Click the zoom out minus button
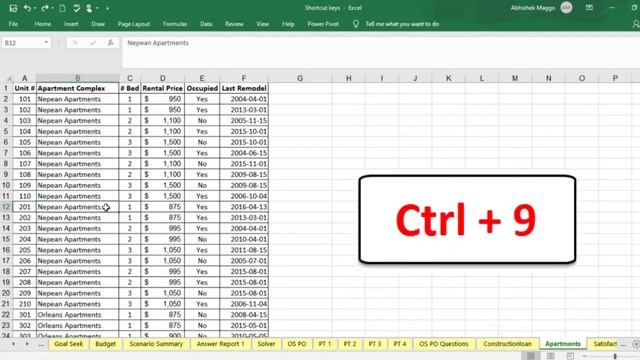This screenshot has height=360, width=640. 584,356
